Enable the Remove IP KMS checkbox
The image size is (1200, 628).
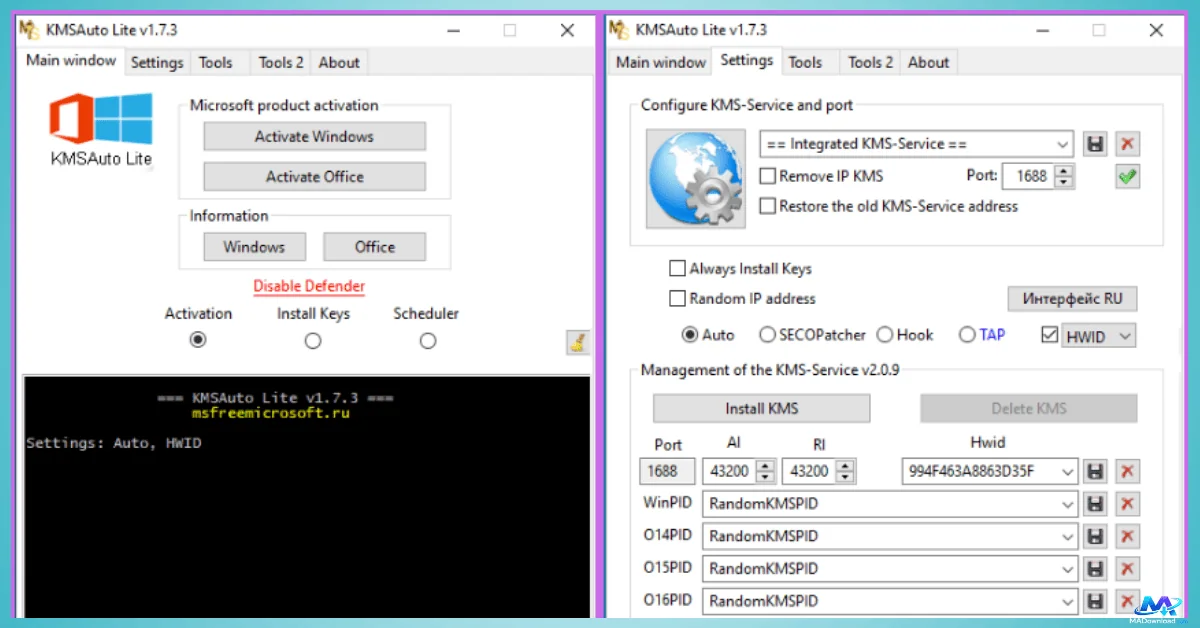point(768,176)
